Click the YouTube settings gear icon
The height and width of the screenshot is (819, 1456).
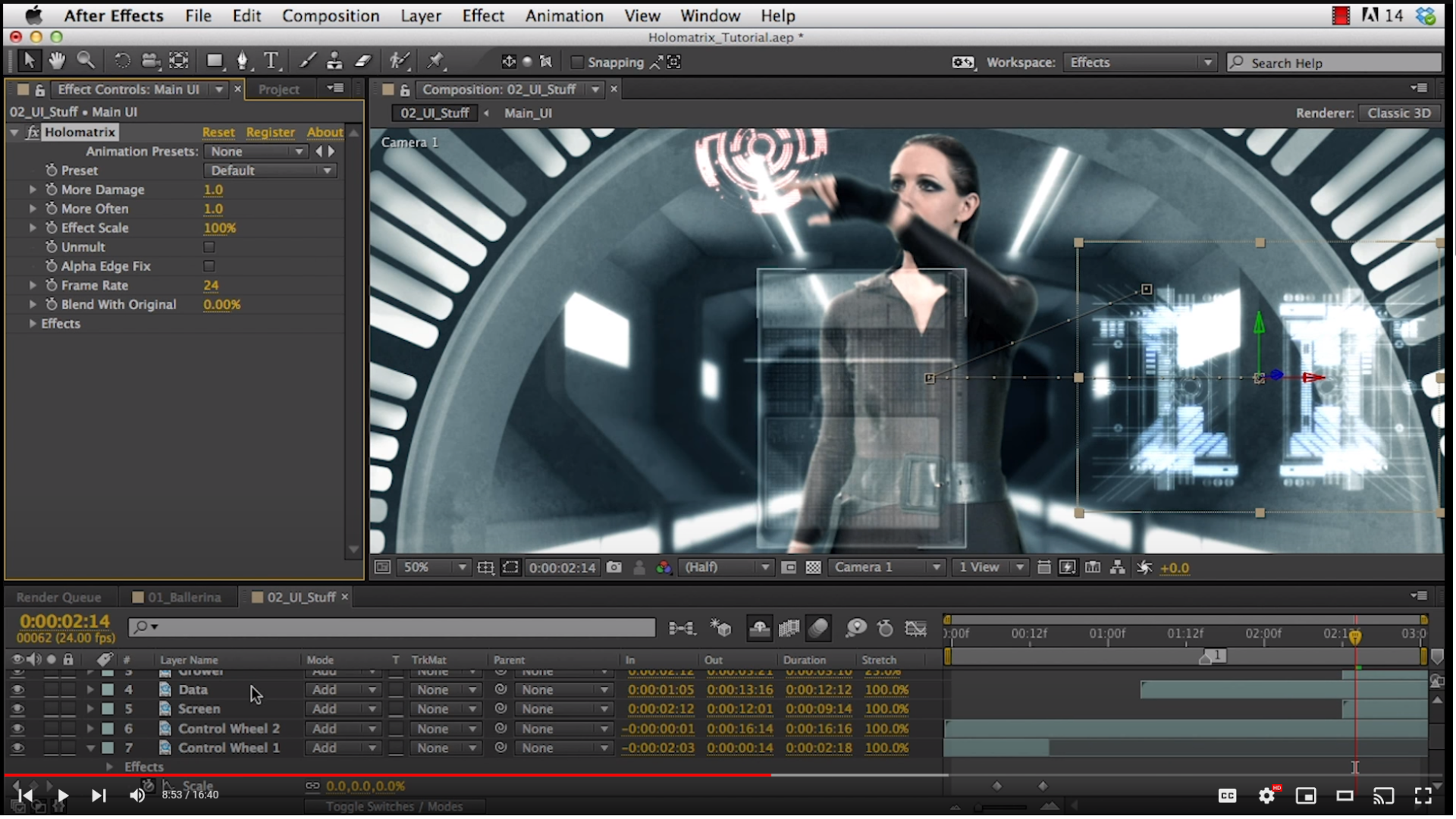[x=1266, y=795]
